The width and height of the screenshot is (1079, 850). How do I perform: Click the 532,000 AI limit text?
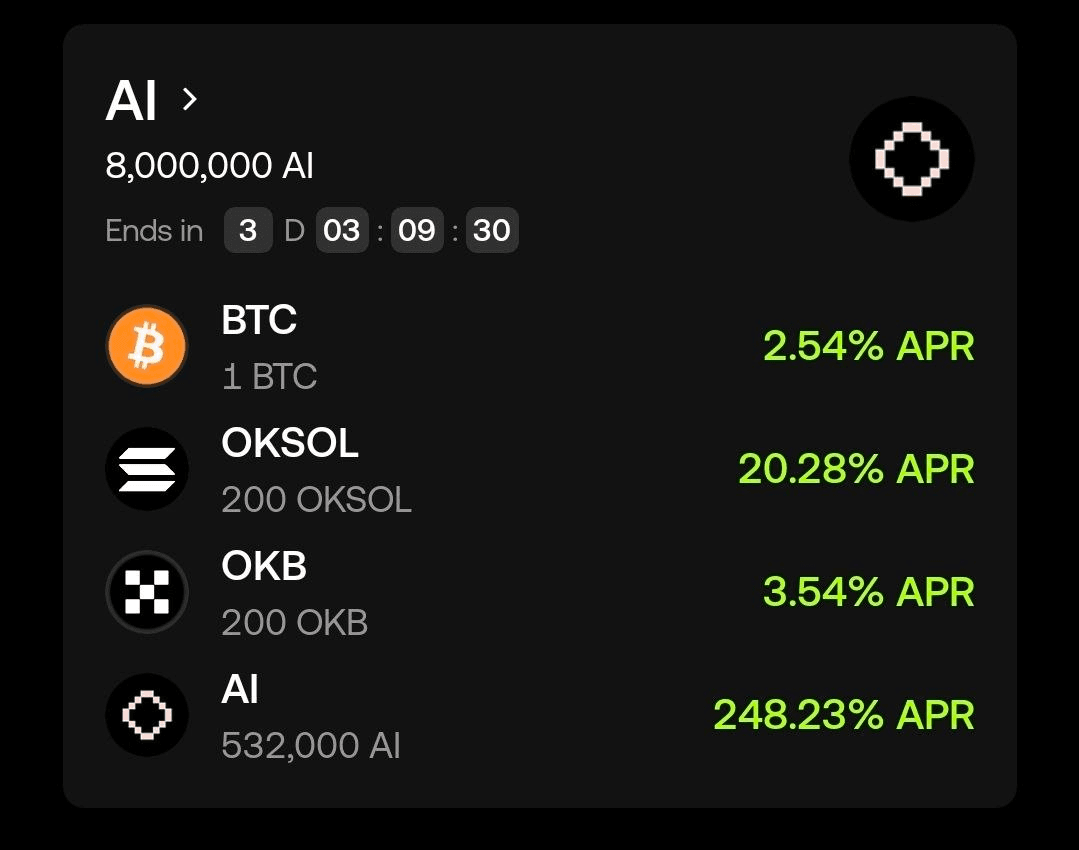311,745
